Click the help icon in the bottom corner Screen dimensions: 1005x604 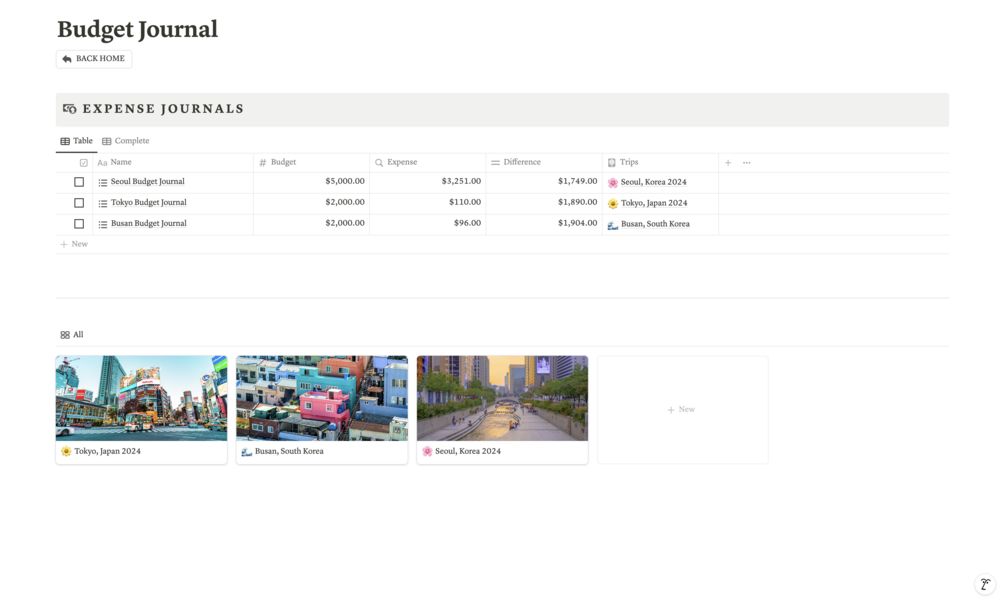[x=985, y=584]
